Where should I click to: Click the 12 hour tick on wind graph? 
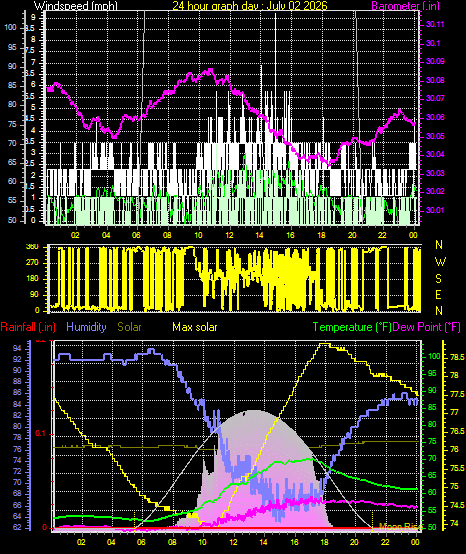230,235
